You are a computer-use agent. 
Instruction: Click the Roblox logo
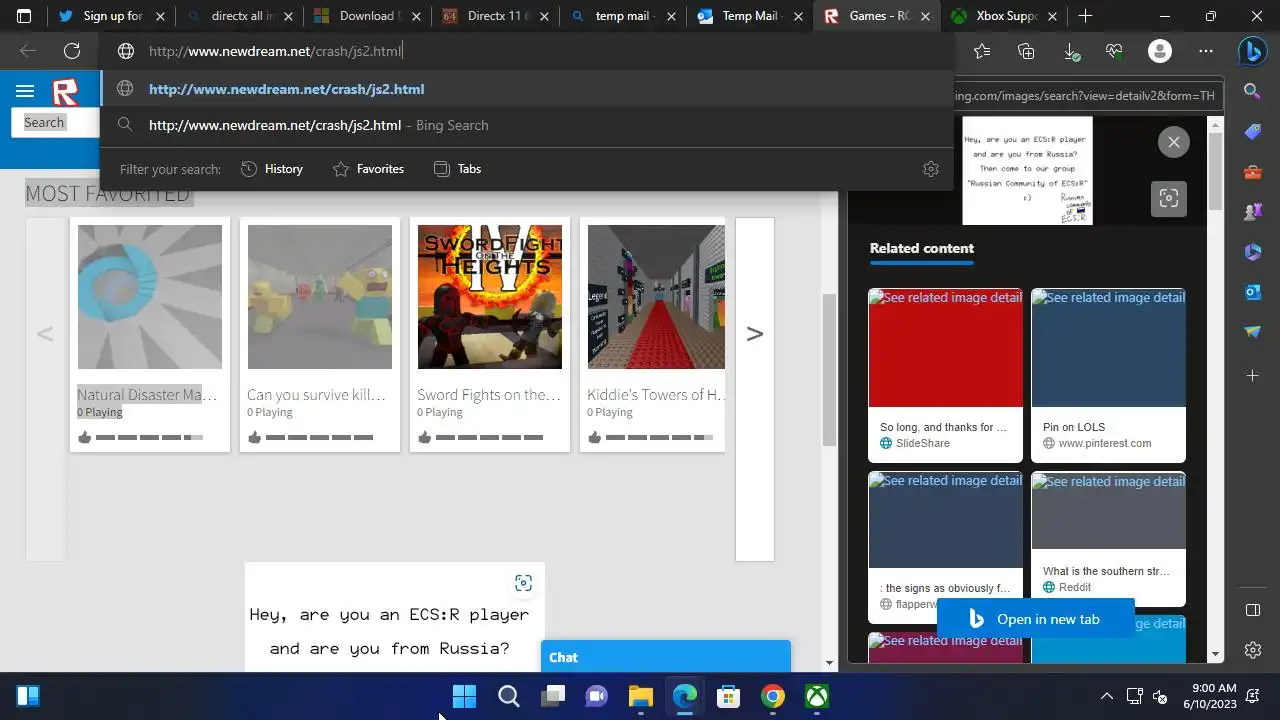(65, 93)
